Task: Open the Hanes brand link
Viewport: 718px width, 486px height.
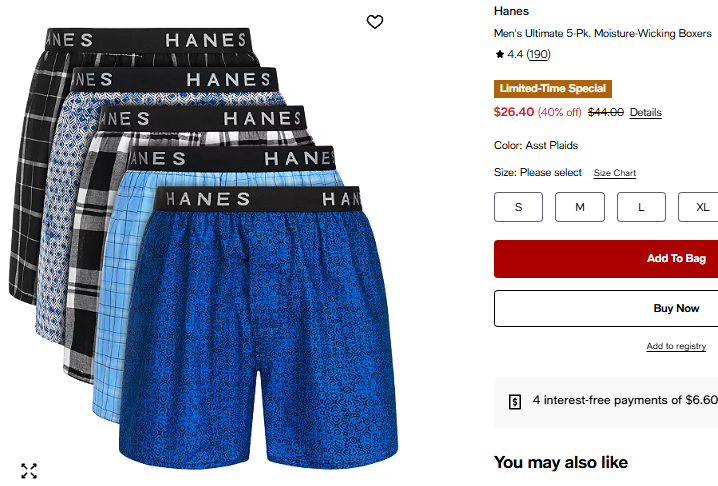Action: [x=511, y=11]
